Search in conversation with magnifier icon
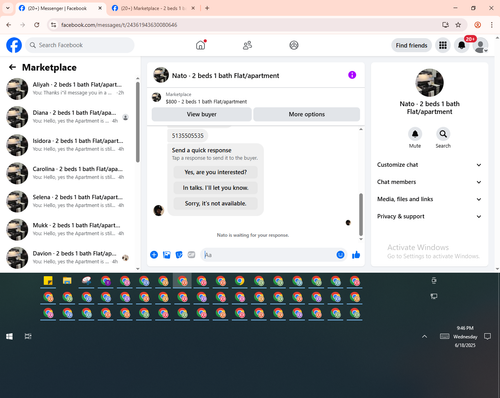The height and width of the screenshot is (398, 500). click(x=443, y=134)
